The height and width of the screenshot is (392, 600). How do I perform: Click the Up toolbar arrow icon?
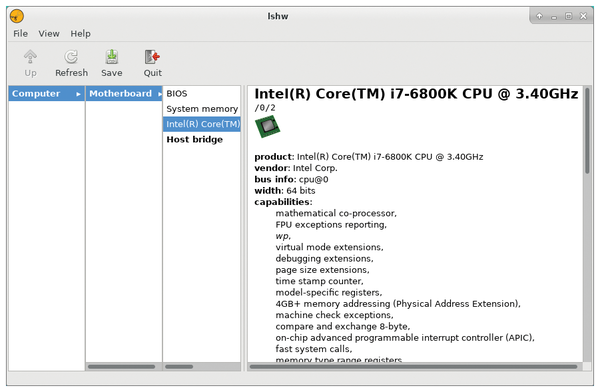(30, 57)
